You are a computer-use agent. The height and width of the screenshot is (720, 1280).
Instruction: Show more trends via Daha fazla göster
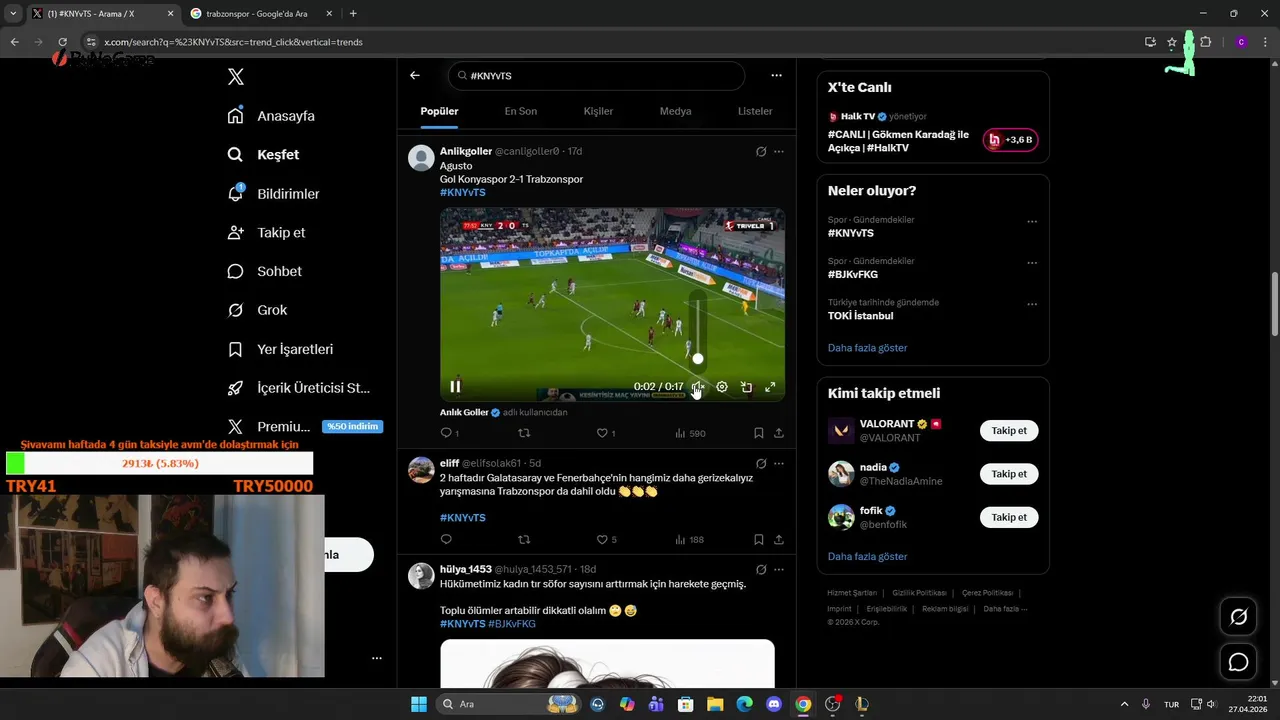[x=867, y=348]
